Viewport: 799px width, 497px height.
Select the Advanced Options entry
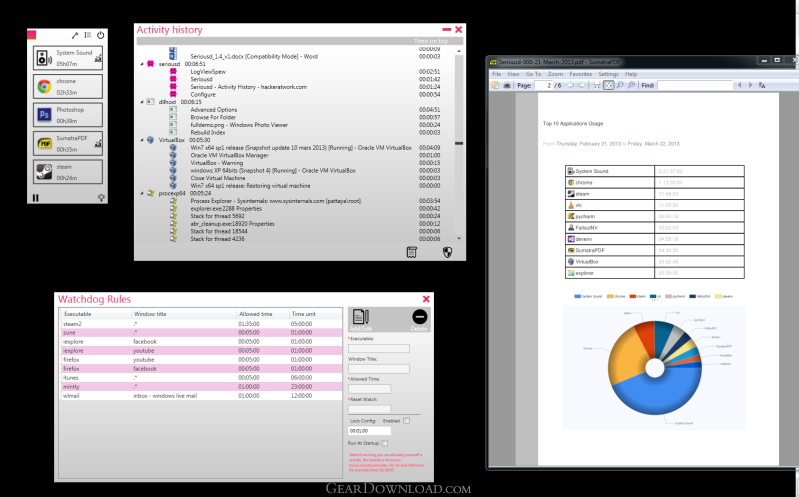coord(214,110)
